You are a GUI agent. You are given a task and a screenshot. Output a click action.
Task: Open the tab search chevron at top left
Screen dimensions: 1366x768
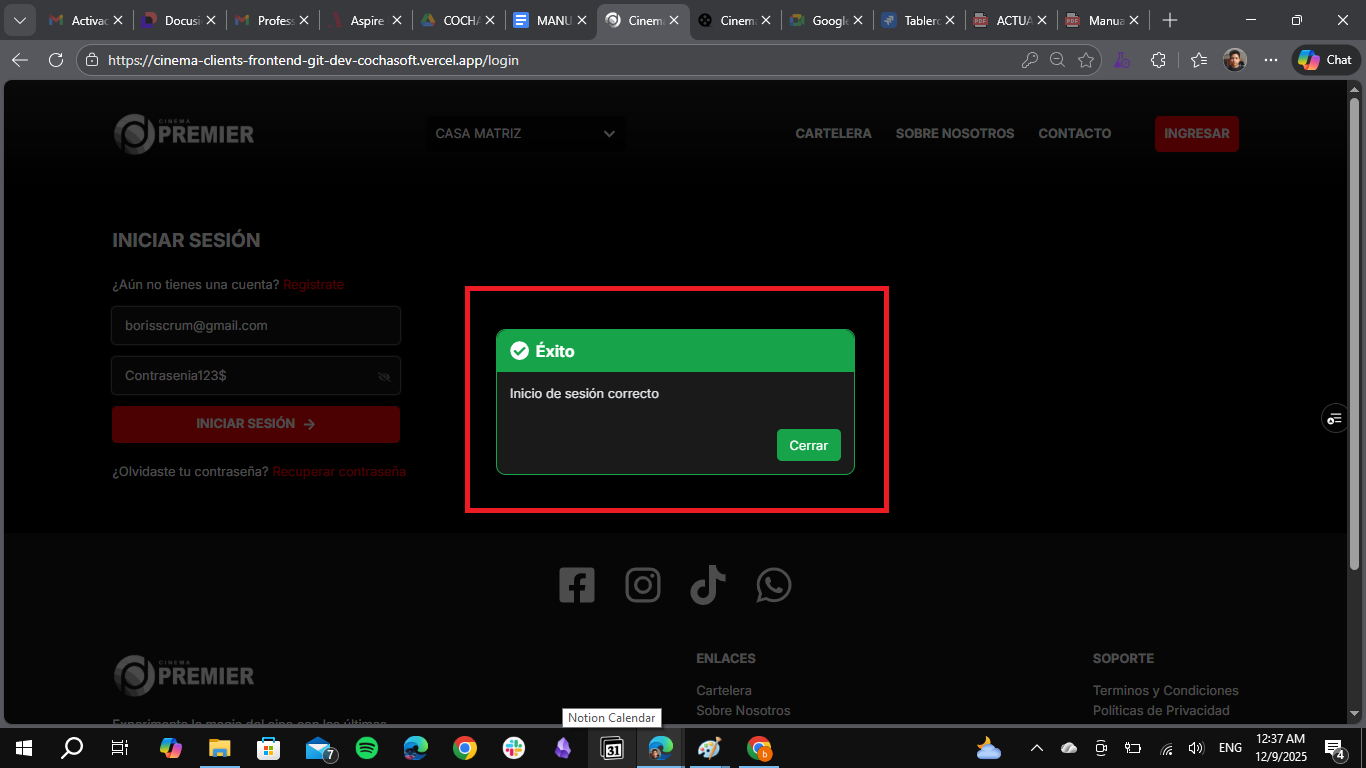tap(19, 19)
